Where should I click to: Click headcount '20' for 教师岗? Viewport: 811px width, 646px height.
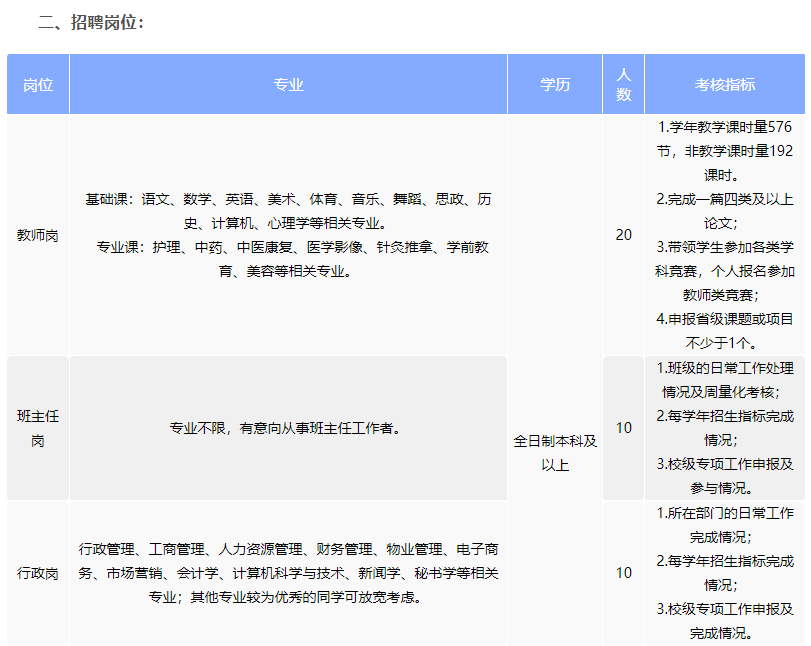click(x=623, y=235)
